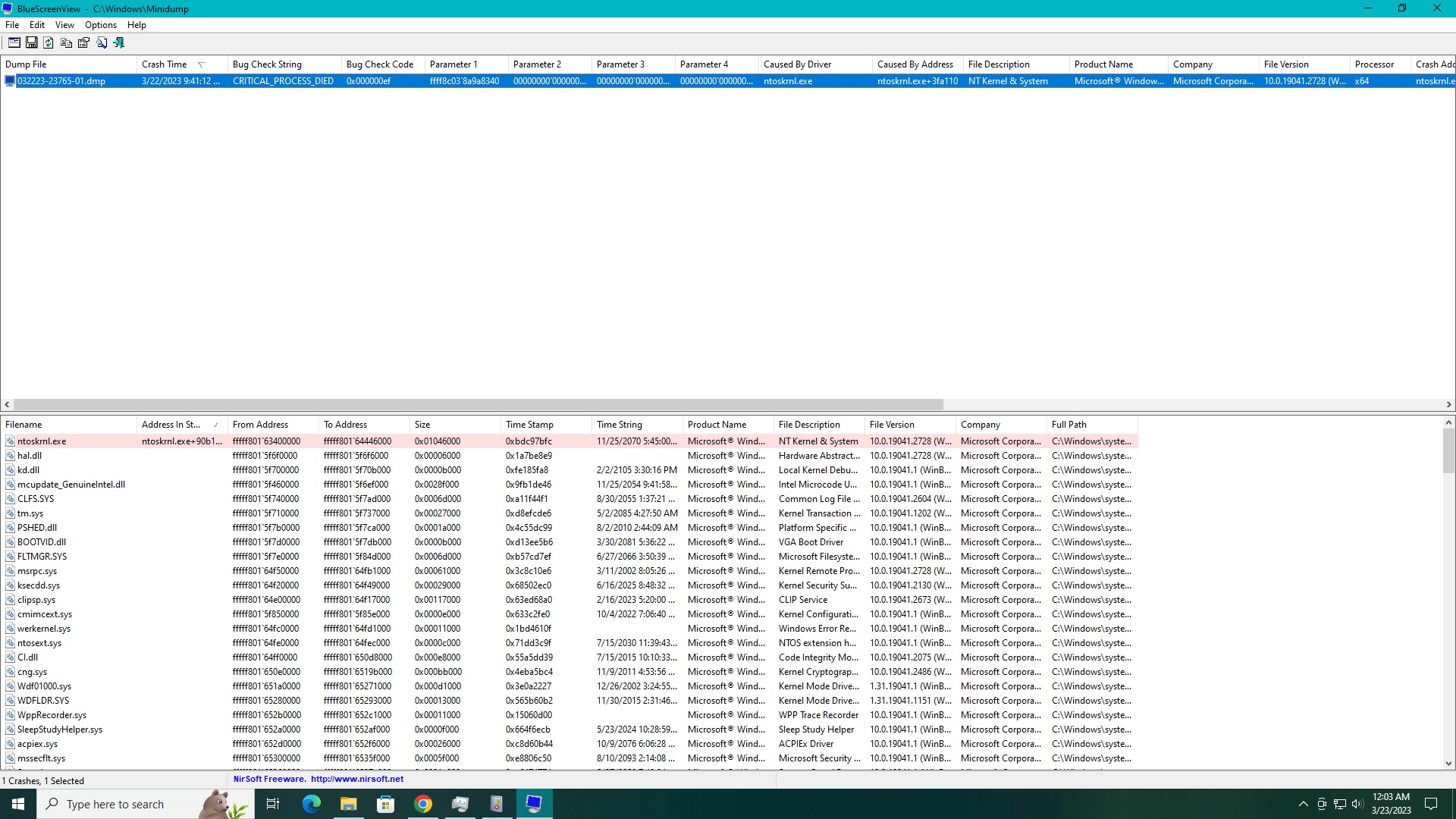Sort by Bug Check String header
1456x819 pixels.
pos(284,64)
